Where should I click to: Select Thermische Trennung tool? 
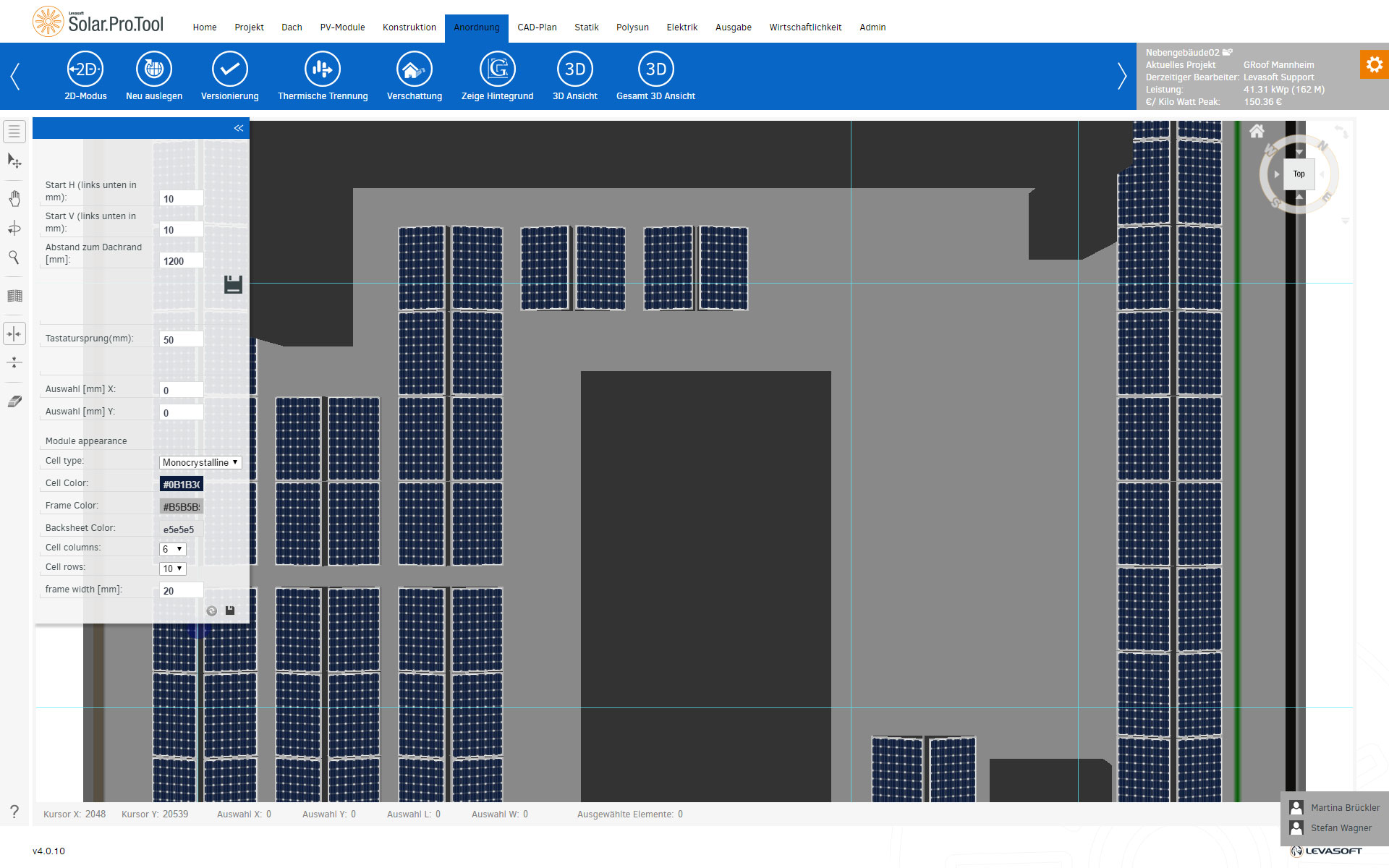click(323, 70)
